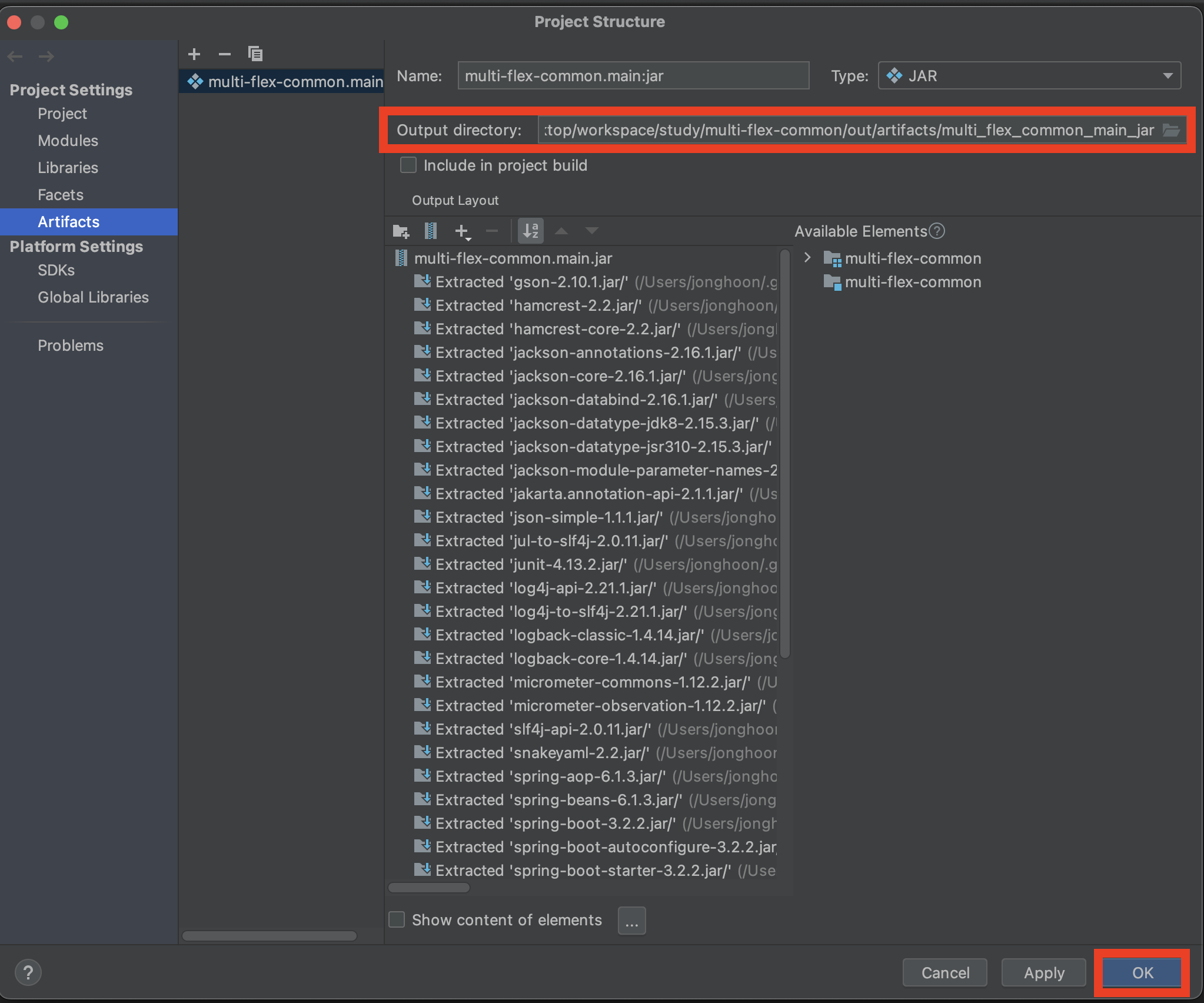Enable Include in project build checkbox
1204x1003 pixels.
click(x=408, y=165)
